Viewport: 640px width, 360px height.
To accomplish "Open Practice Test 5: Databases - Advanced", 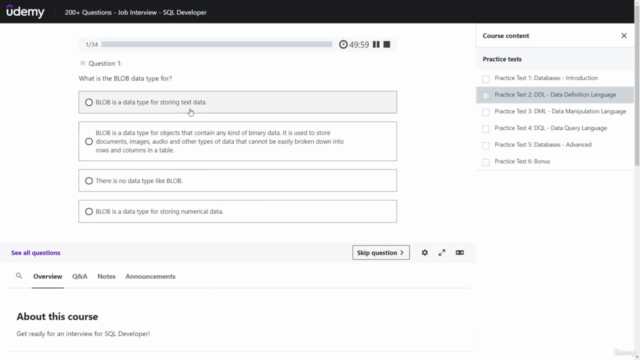I will click(x=543, y=145).
